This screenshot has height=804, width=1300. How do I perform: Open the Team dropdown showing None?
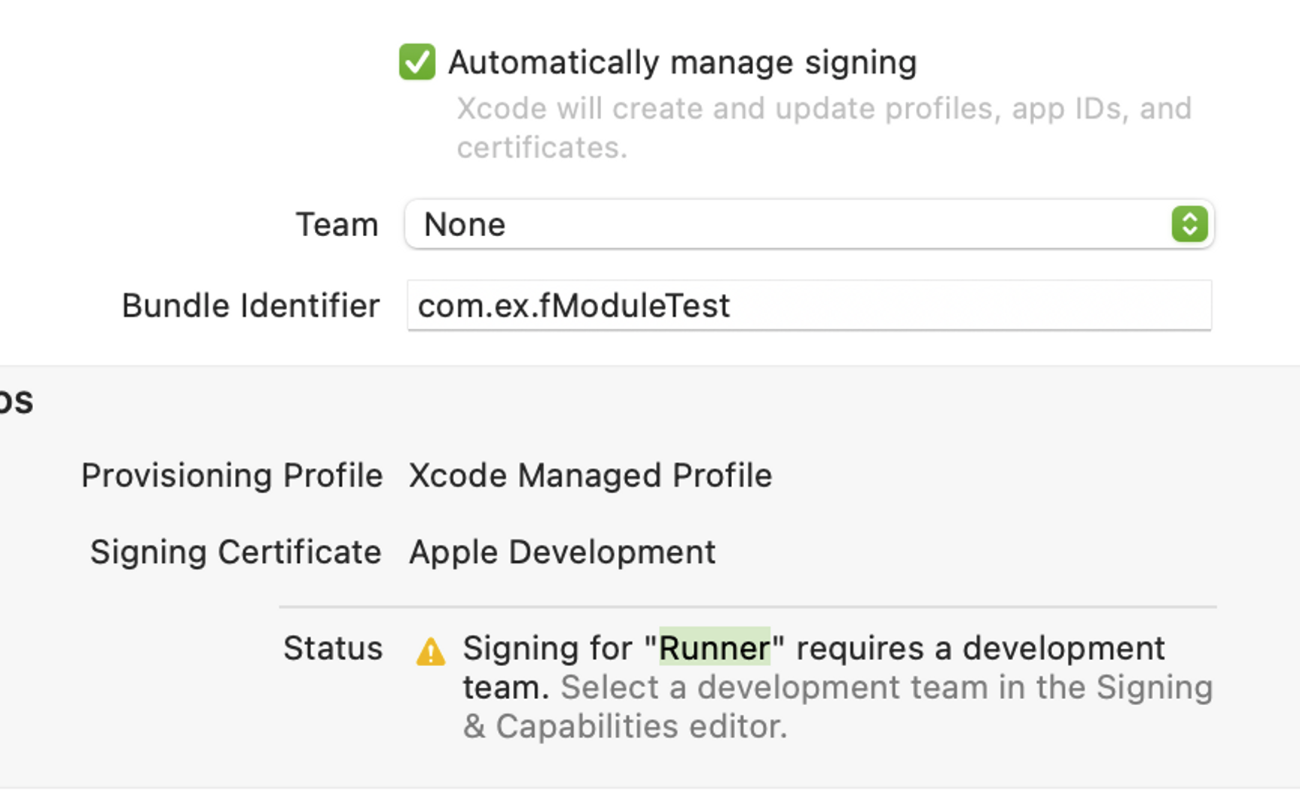tap(790, 224)
